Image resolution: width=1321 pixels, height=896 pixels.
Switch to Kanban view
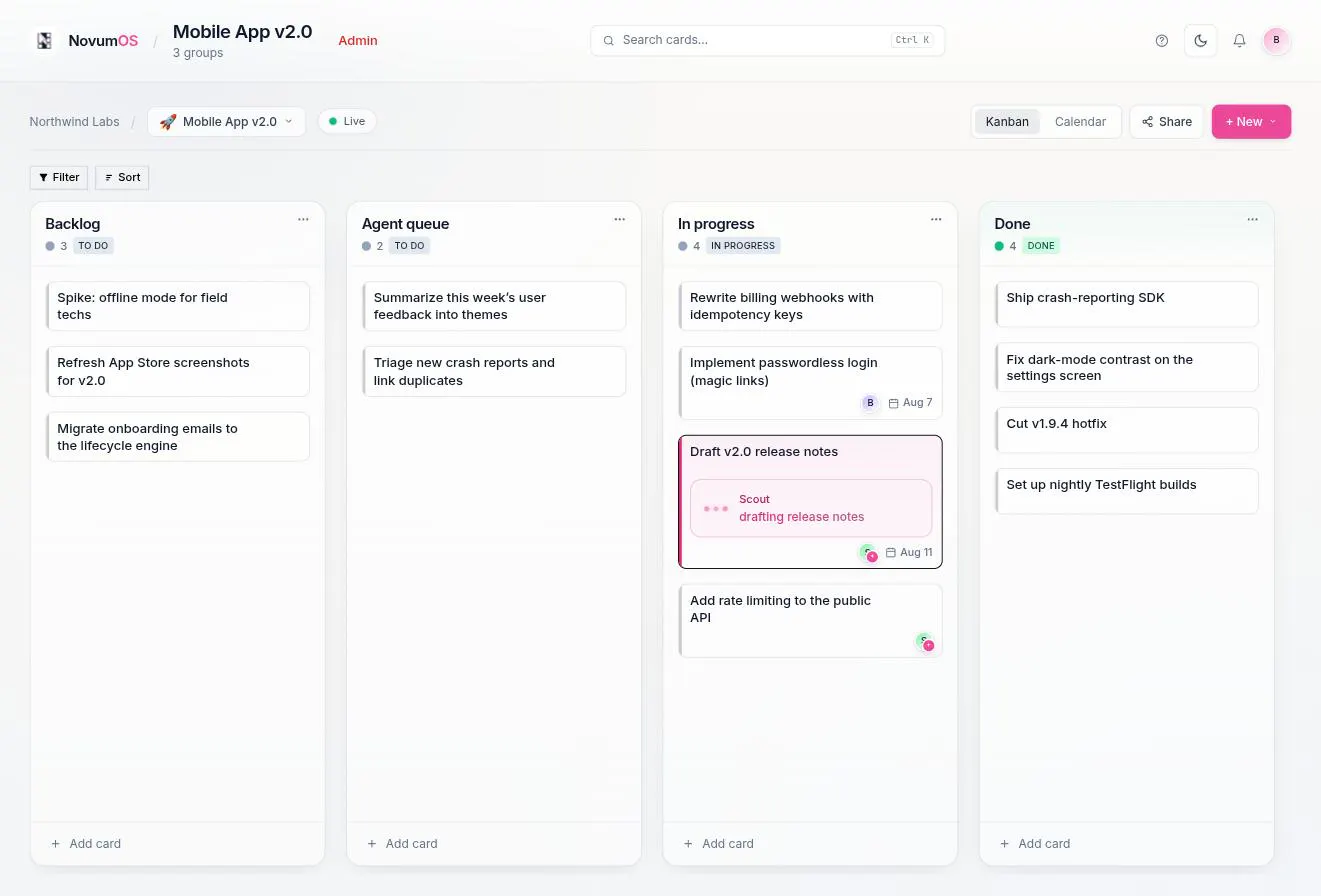coord(1007,122)
